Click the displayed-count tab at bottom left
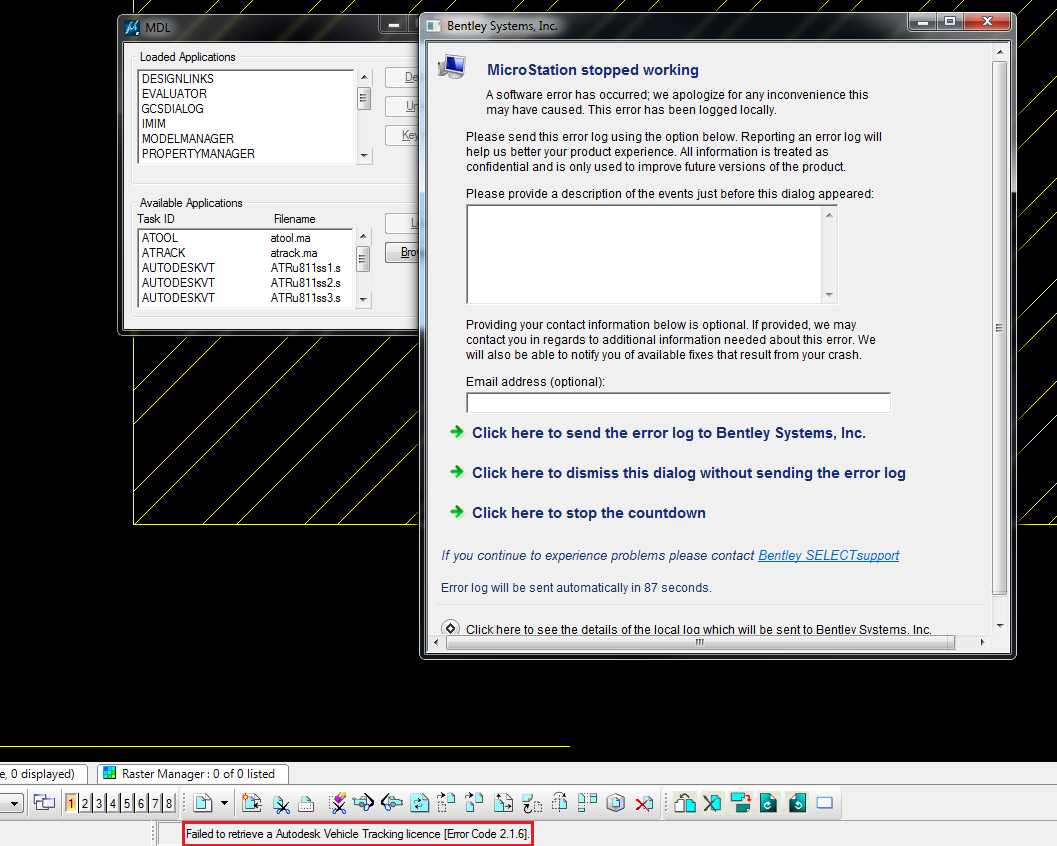Viewport: 1057px width, 846px height. coord(38,773)
